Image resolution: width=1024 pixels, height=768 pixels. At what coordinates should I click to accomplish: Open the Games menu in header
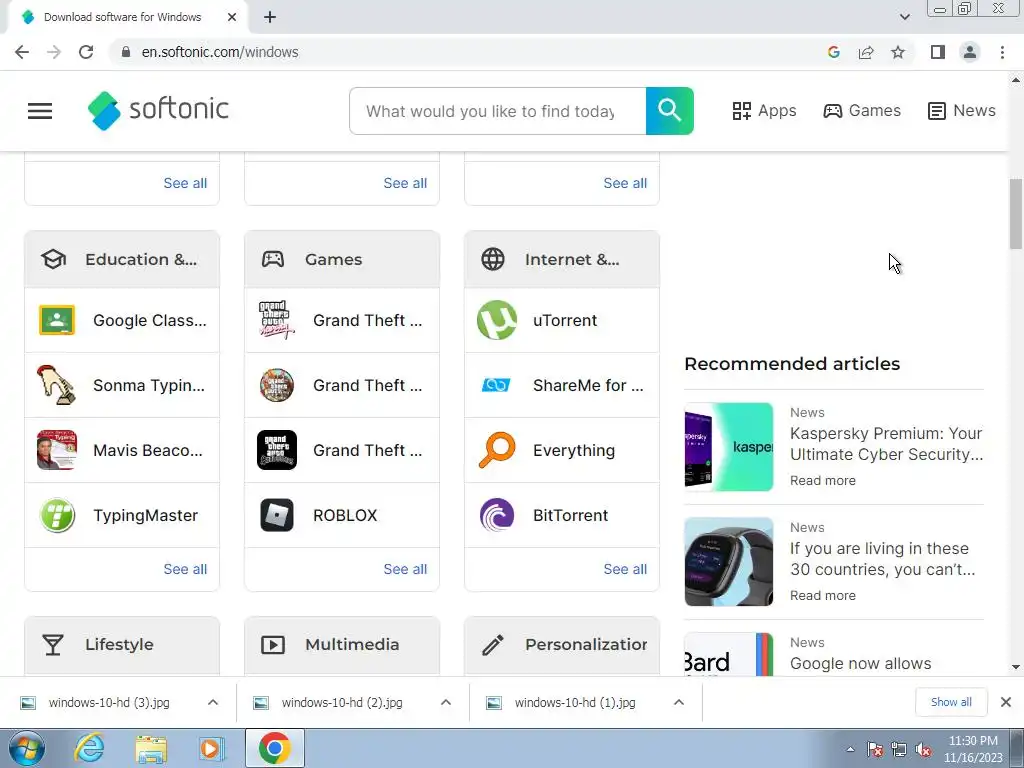(862, 111)
